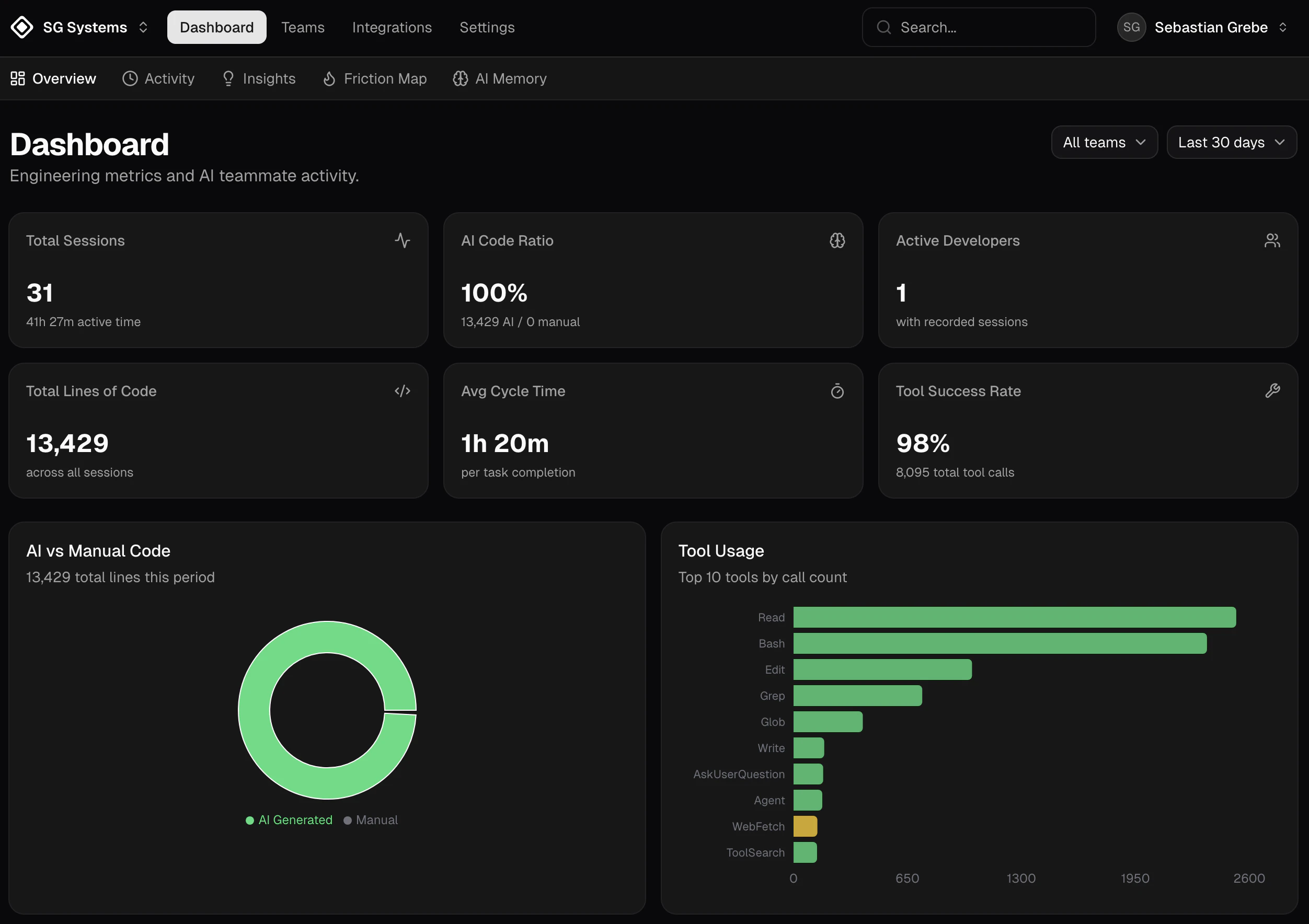
Task: Click the SG Systems diamond logo
Action: (22, 27)
